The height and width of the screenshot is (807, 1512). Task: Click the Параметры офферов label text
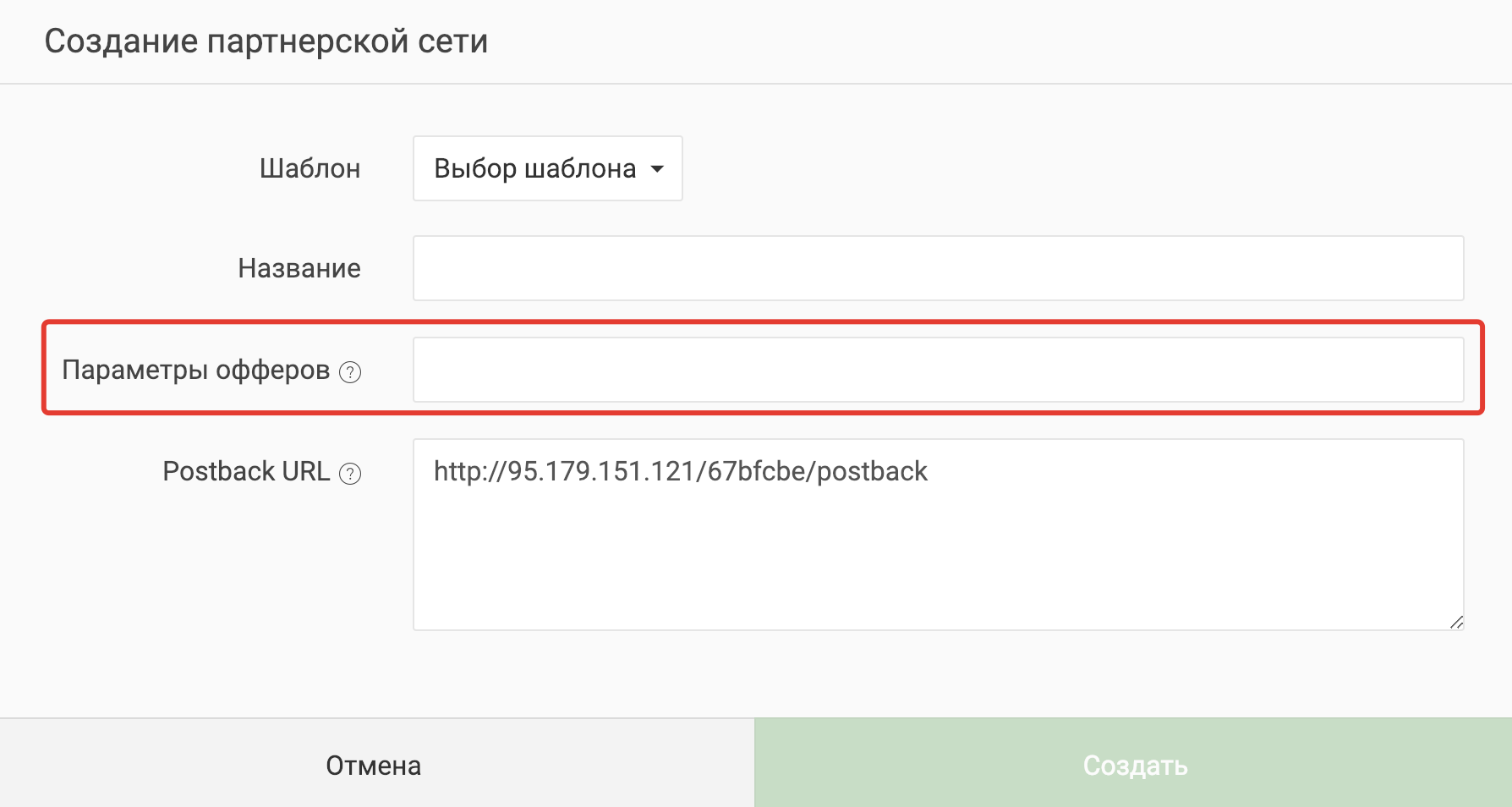pos(195,370)
